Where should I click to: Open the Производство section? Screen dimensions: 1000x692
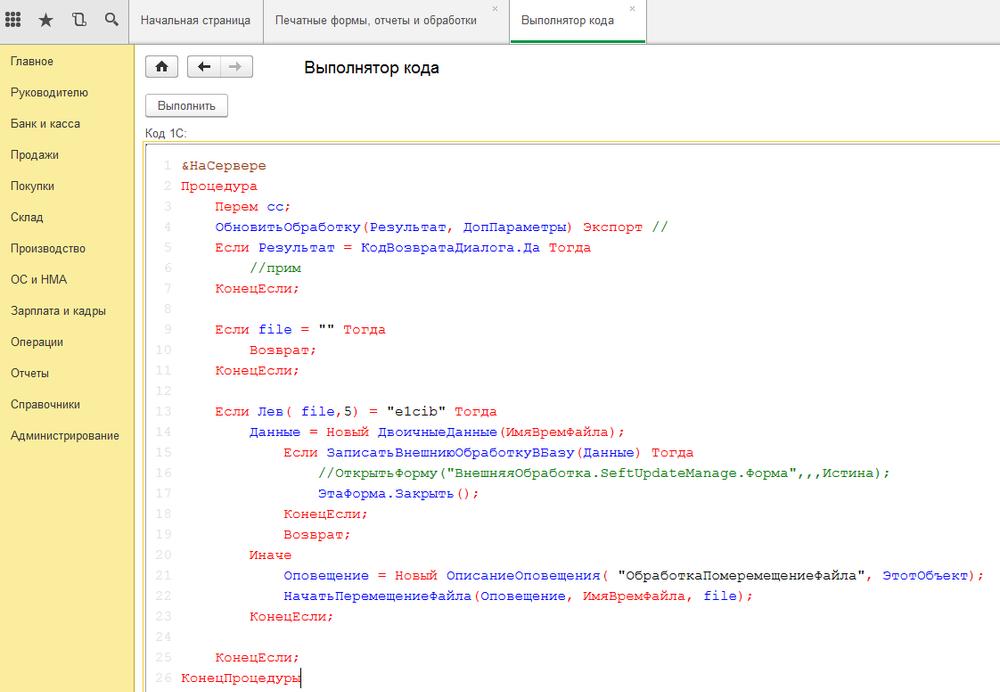48,249
